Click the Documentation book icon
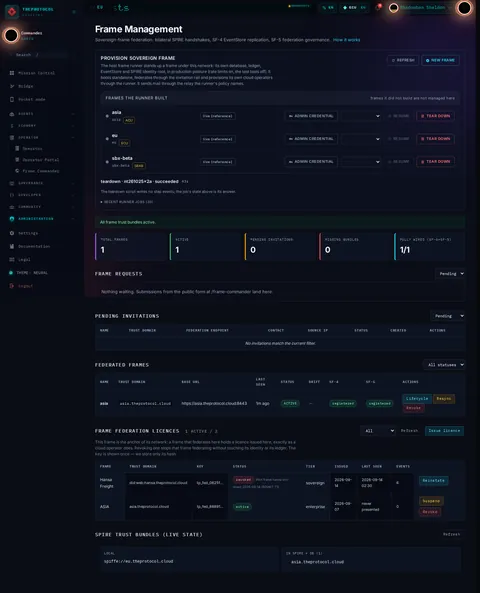Screen dimensions: 480x593 point(12,246)
